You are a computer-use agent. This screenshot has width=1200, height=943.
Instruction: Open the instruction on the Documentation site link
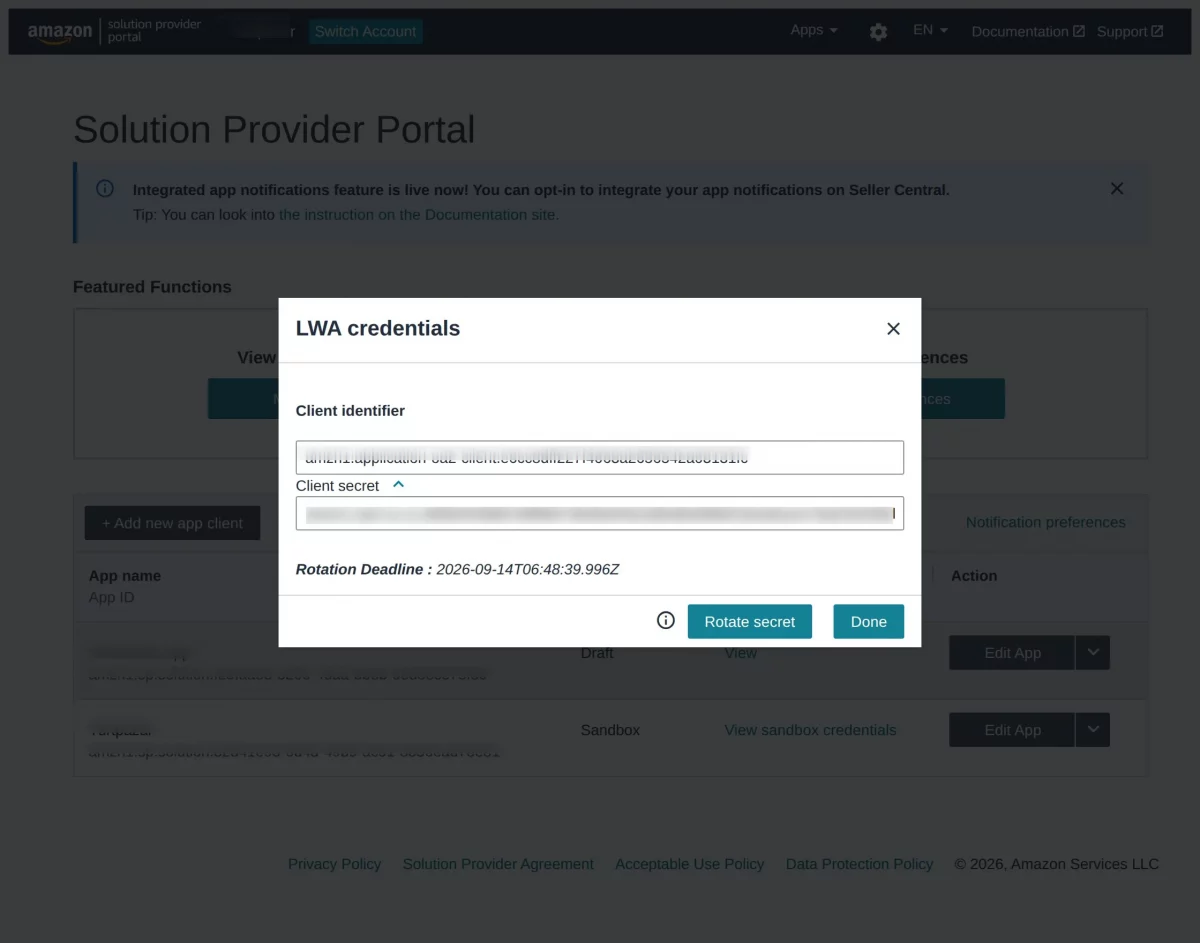pos(418,214)
